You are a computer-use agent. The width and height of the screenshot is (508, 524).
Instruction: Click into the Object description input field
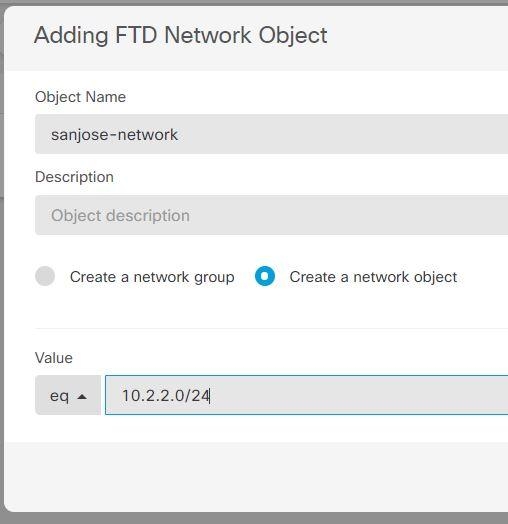click(271, 215)
